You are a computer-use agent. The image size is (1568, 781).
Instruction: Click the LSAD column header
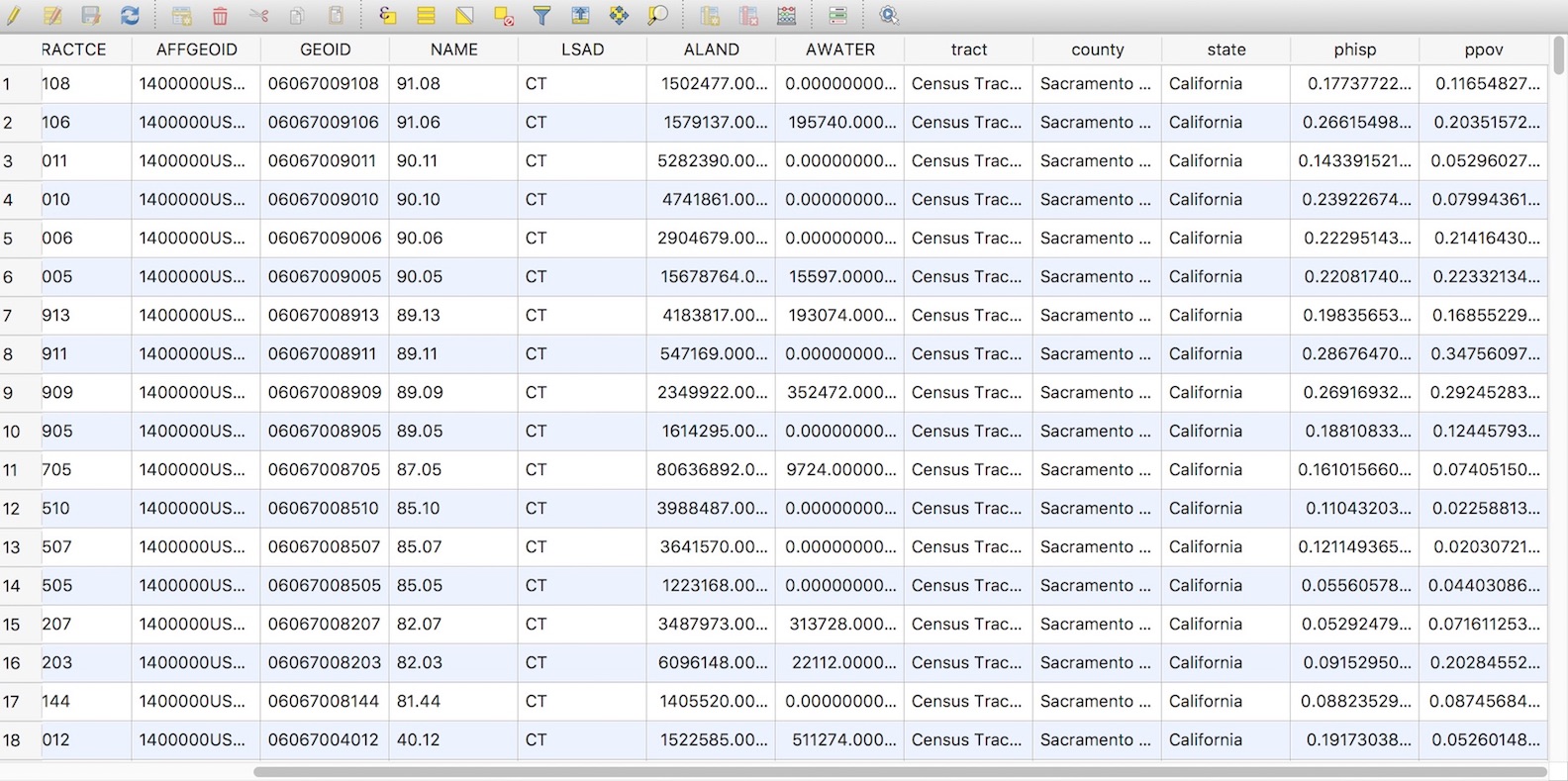[x=582, y=49]
